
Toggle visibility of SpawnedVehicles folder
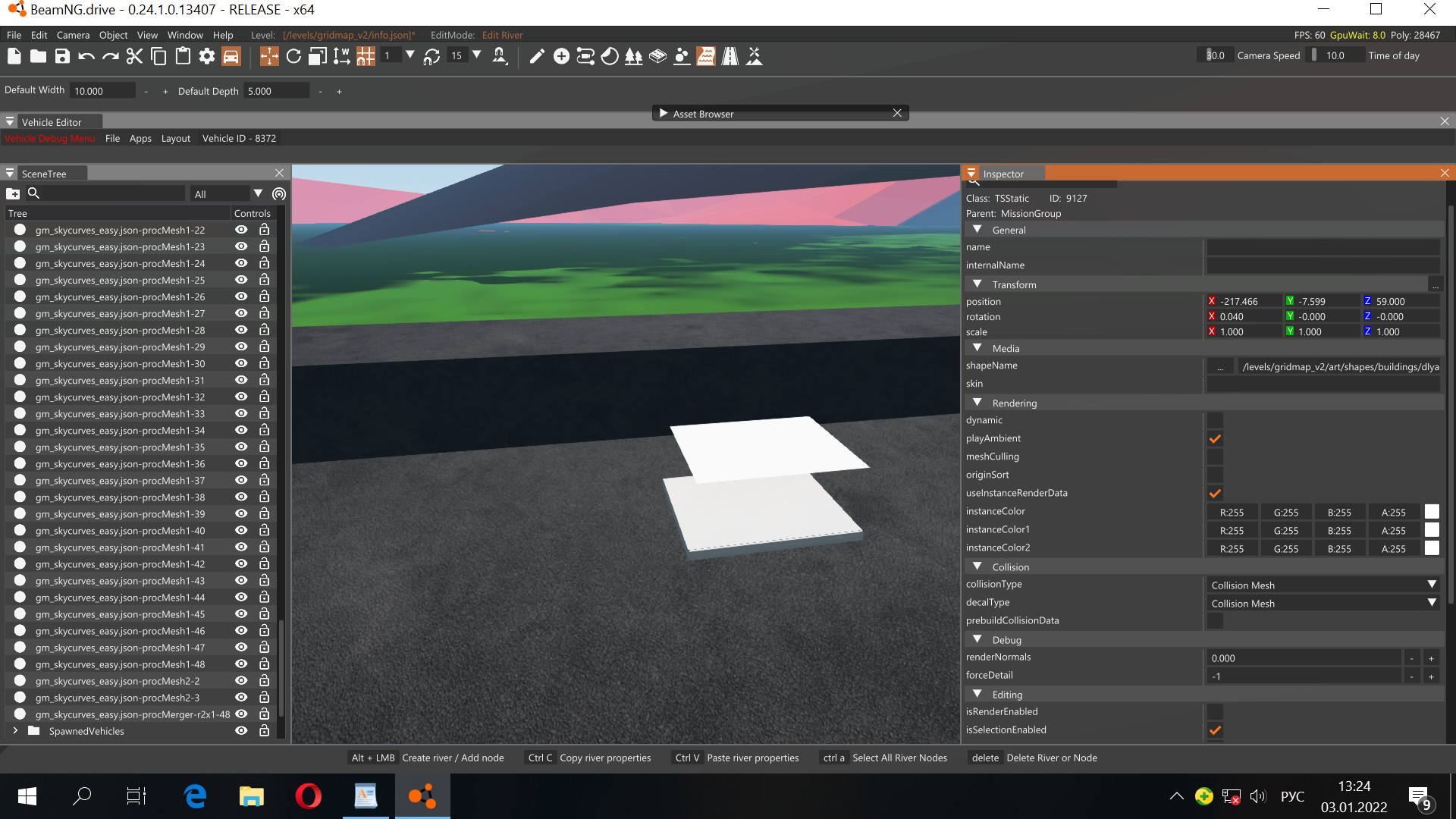pyautogui.click(x=241, y=731)
